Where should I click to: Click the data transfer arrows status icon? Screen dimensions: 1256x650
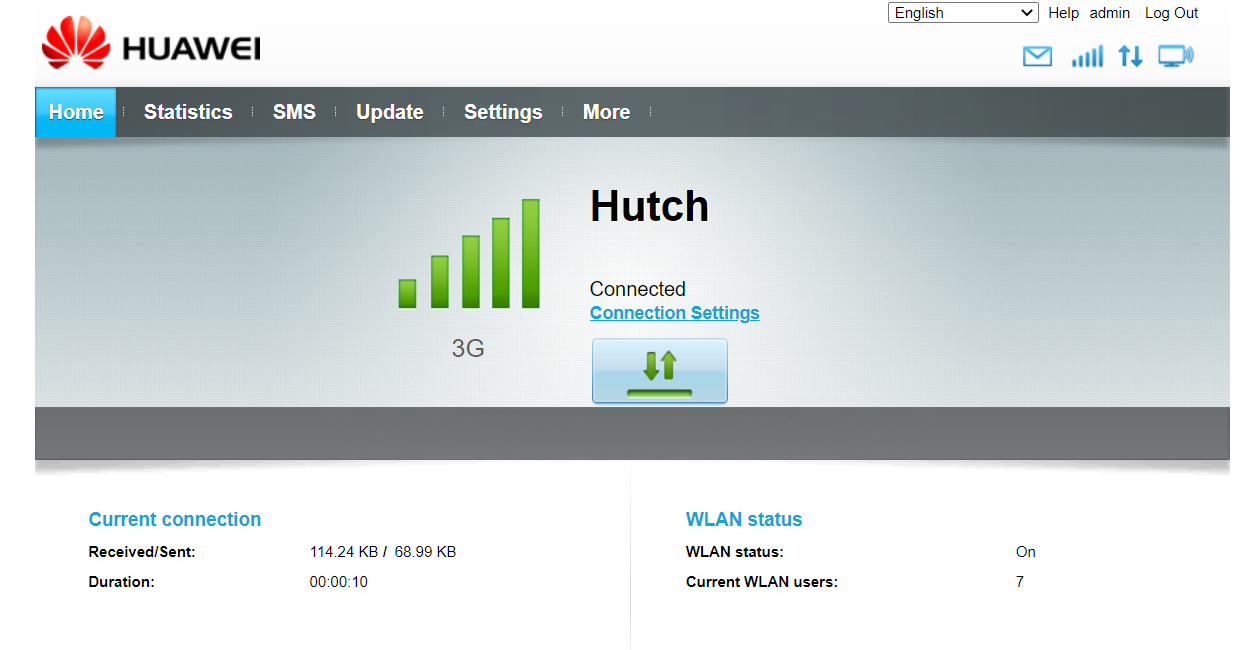tap(1130, 56)
